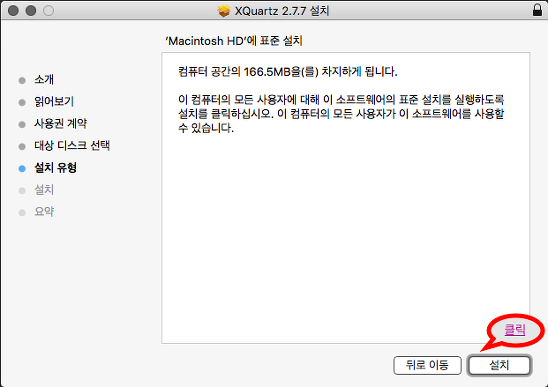Select the 대상 디스크 선택 step
The image size is (548, 387).
point(72,146)
